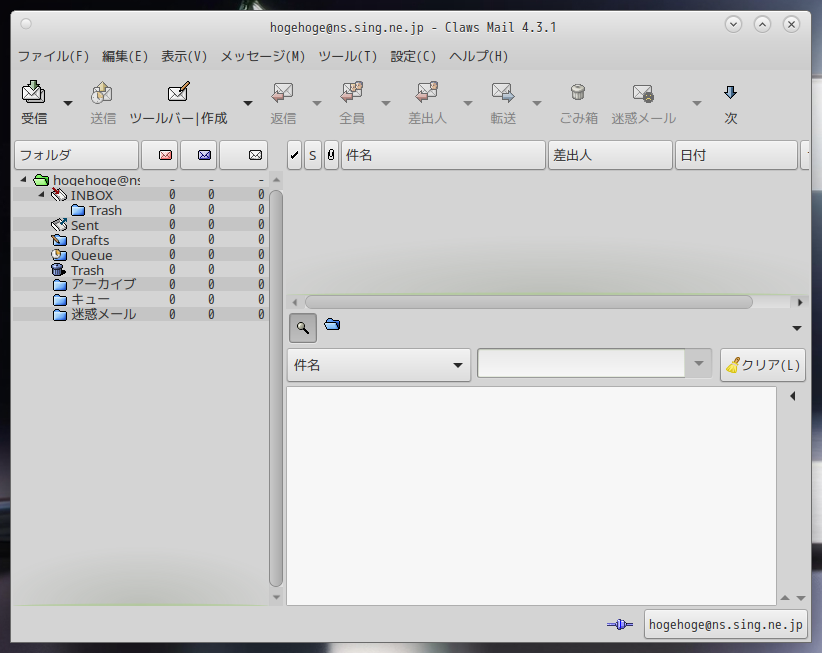Open dropdown arrow next to 返信
822x653 pixels.
click(317, 103)
